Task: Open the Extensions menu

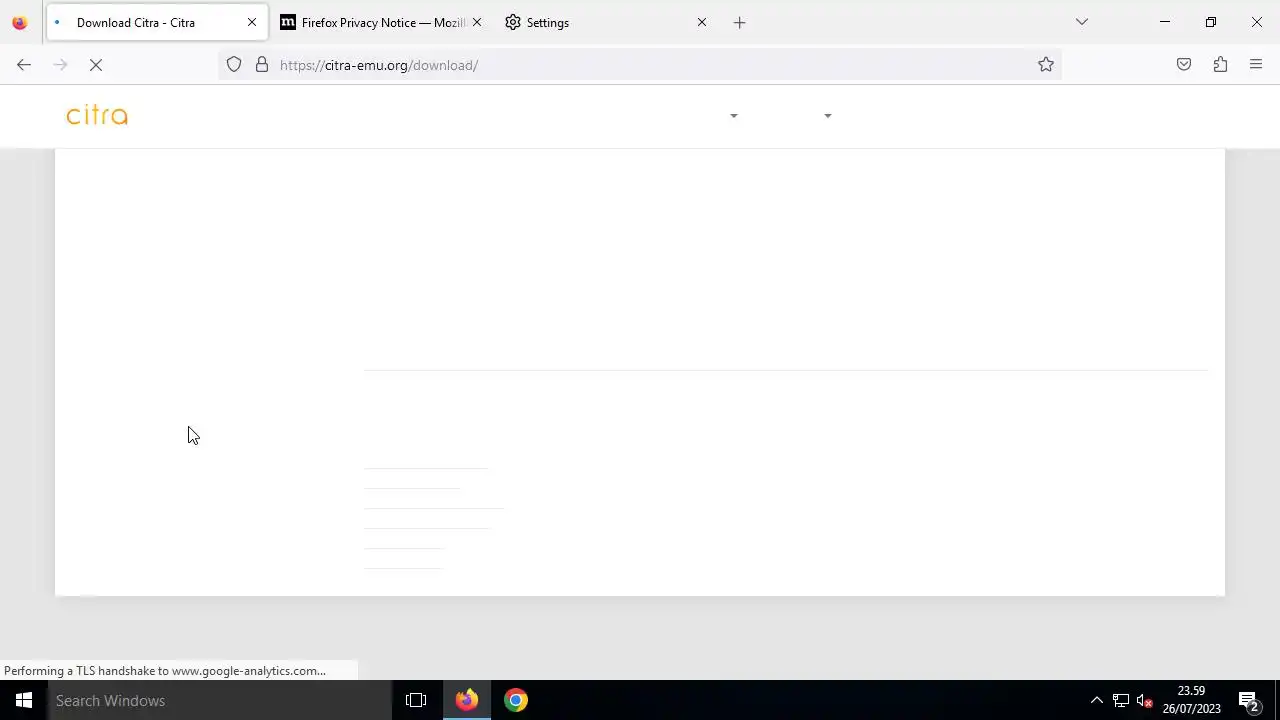Action: [x=1220, y=65]
